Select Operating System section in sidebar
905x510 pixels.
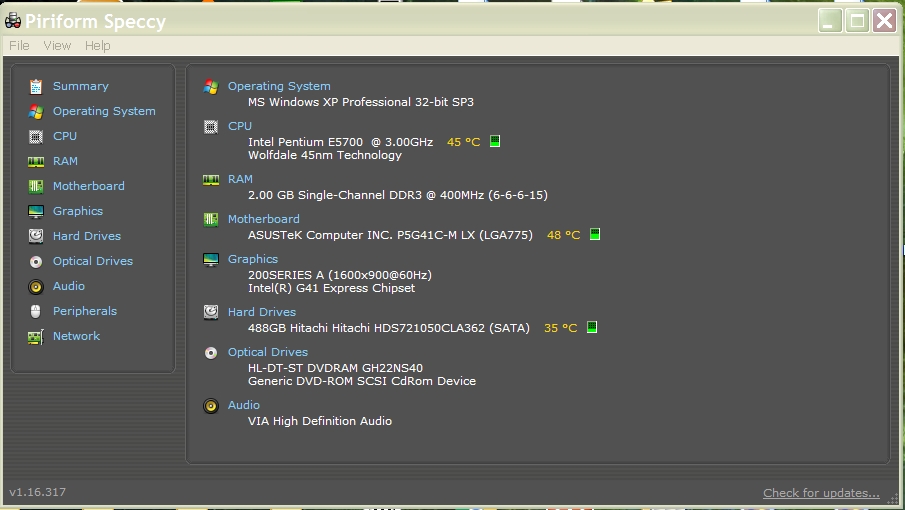[x=104, y=111]
